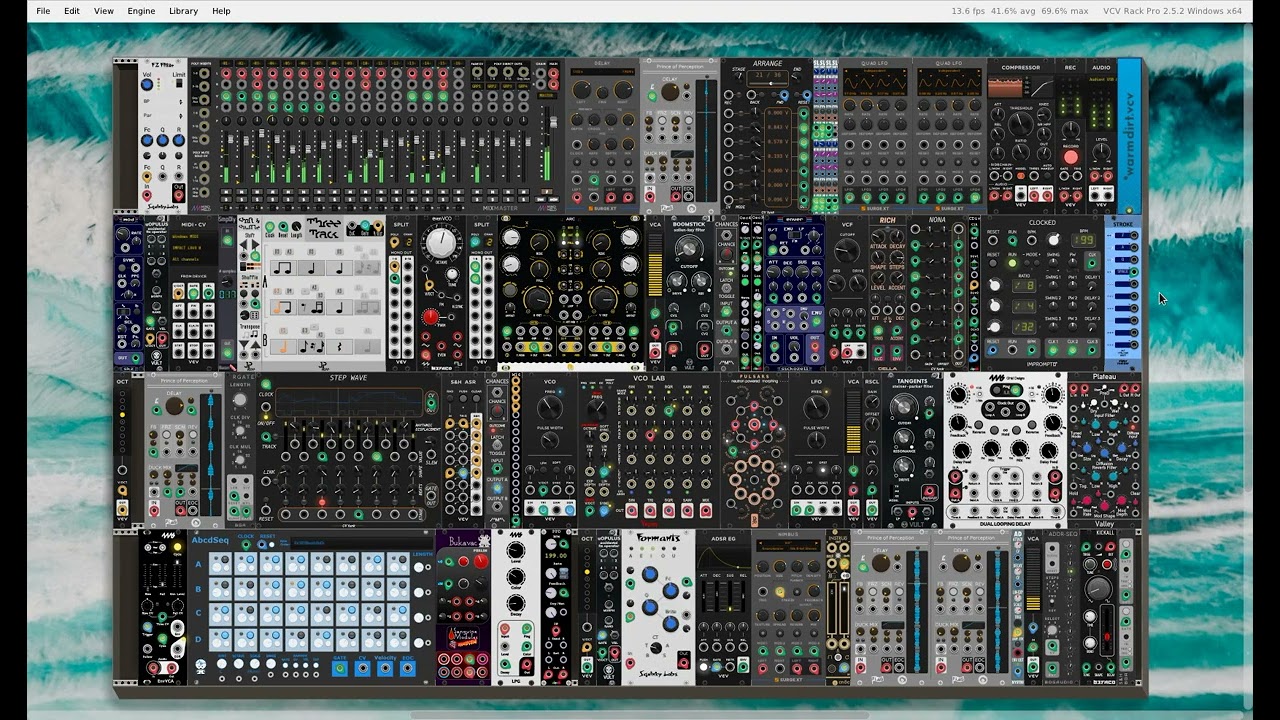Select the Step Wave CLOCK jack
This screenshot has width=1280, height=720.
[x=266, y=384]
